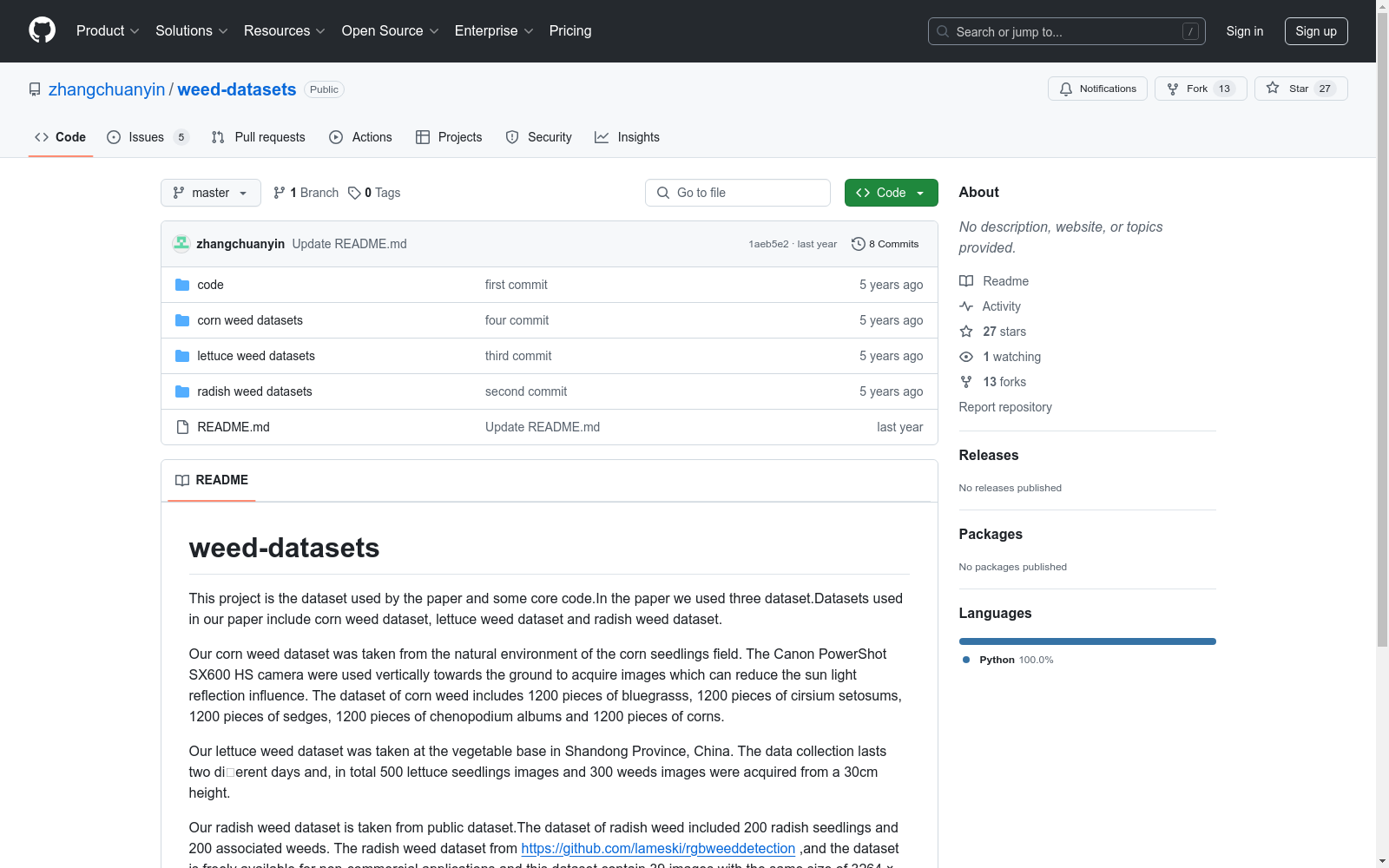This screenshot has height=868, width=1389.
Task: Open the Projects tab
Action: 449,137
